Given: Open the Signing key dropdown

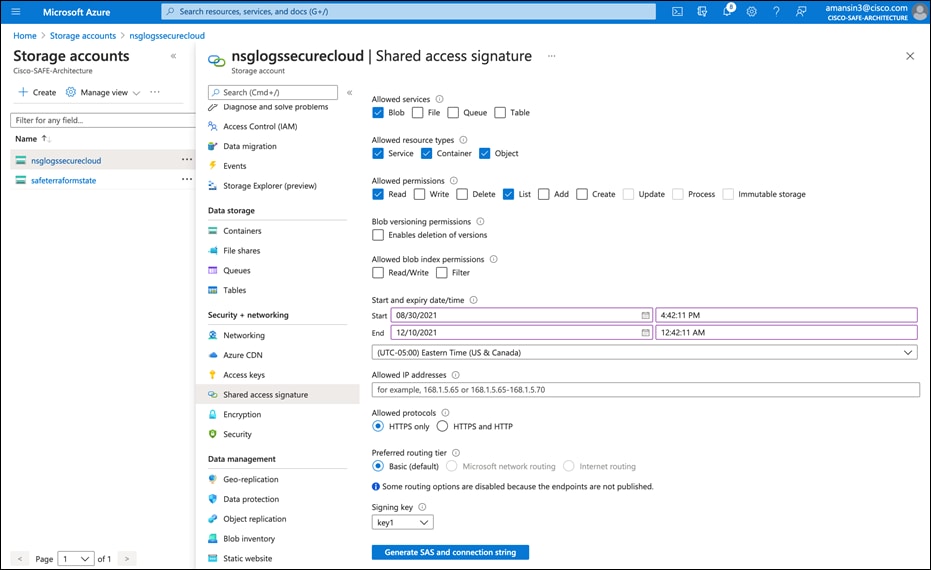Looking at the screenshot, I should [402, 522].
